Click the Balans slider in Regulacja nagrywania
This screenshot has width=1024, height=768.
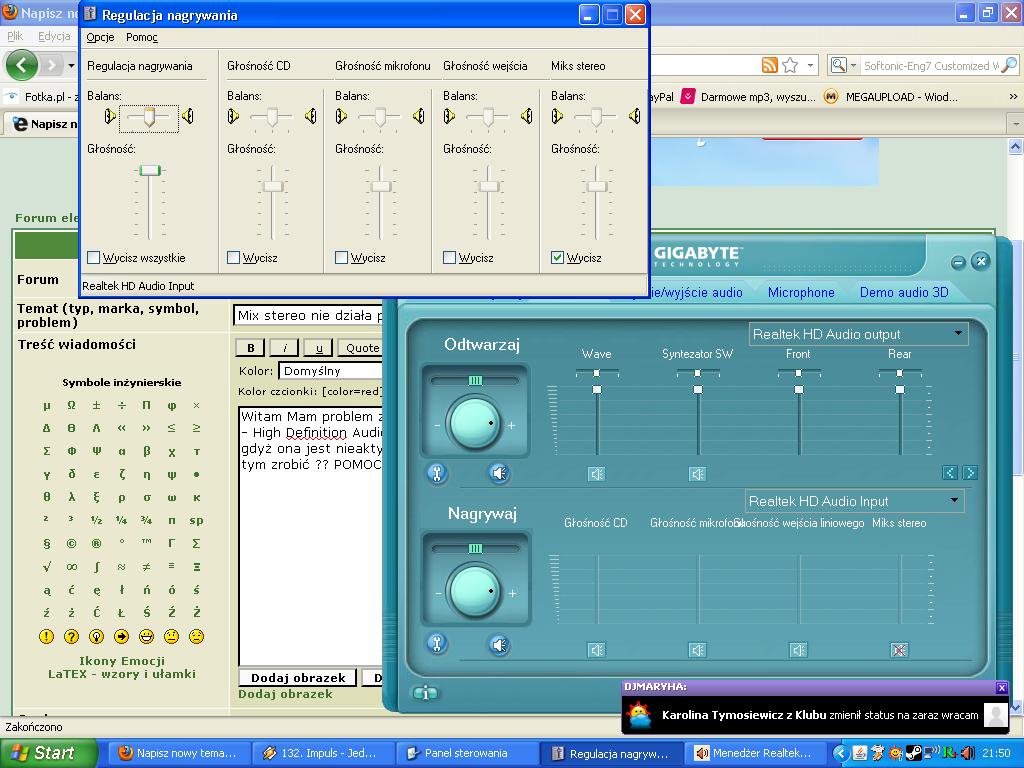[148, 117]
